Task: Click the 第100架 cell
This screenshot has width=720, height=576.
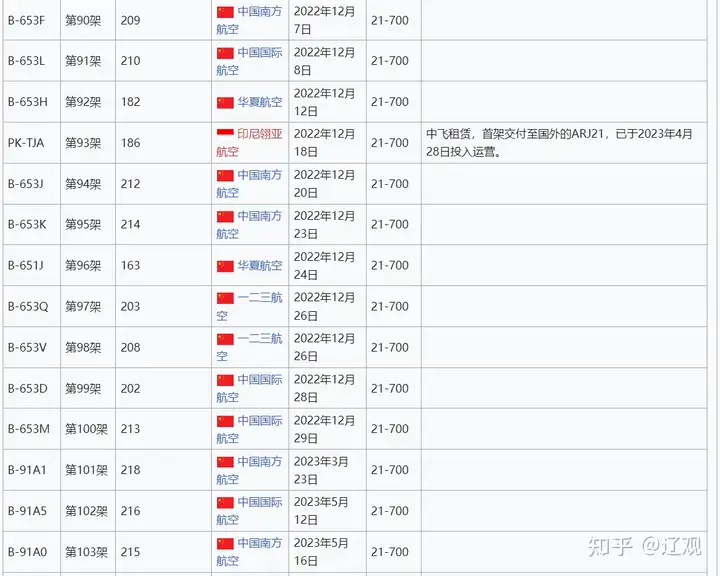Action: [86, 429]
